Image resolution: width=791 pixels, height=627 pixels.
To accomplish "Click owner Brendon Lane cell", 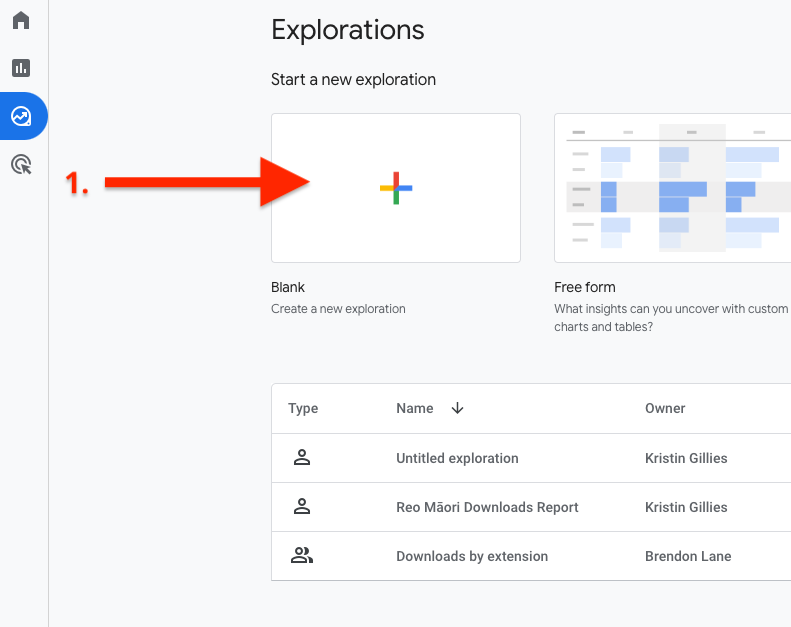I will point(688,556).
